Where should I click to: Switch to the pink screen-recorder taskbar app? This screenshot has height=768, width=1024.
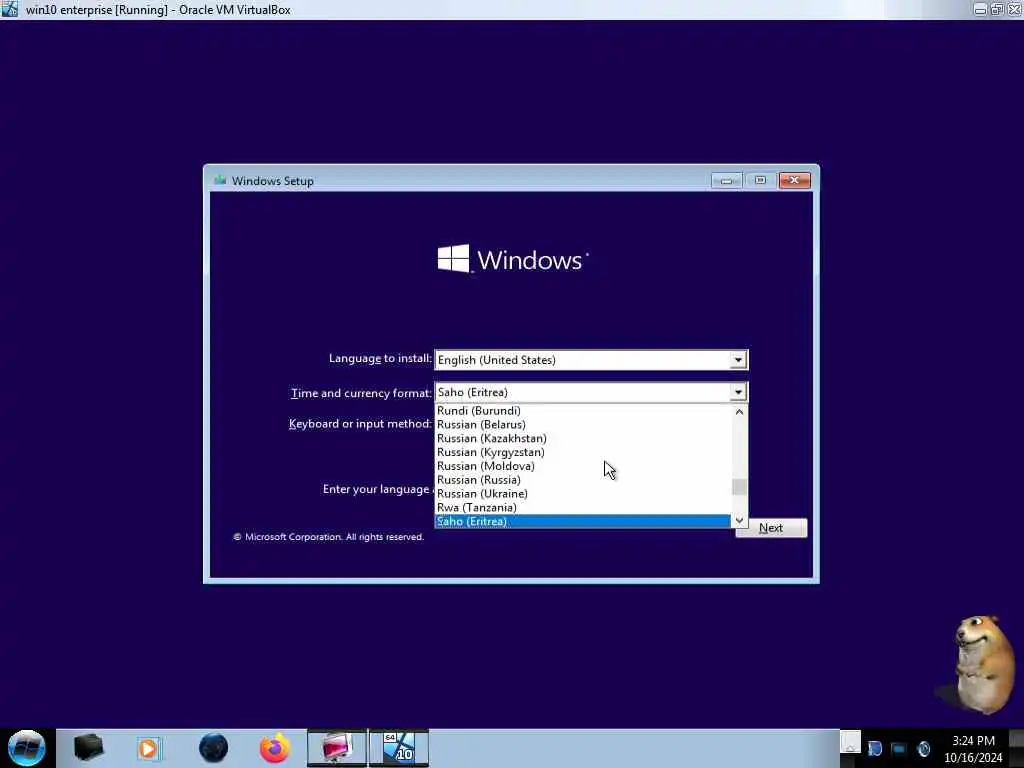pos(337,748)
